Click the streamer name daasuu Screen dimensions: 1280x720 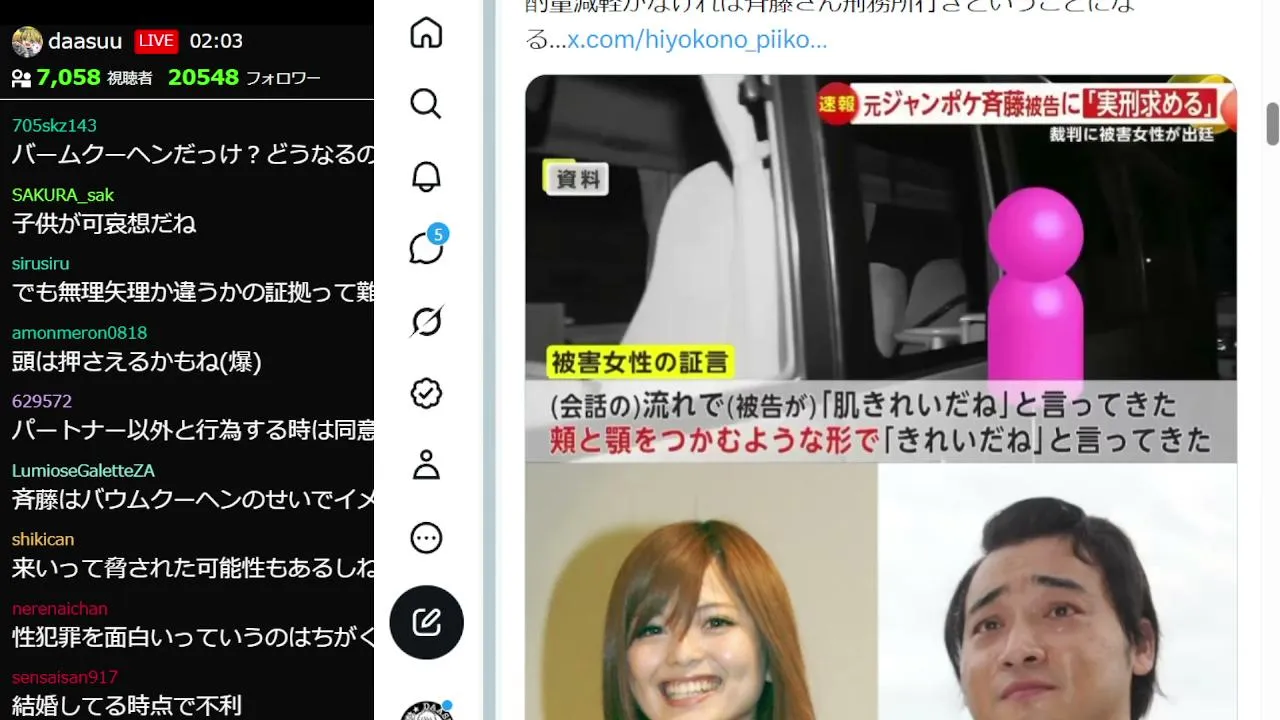point(85,41)
